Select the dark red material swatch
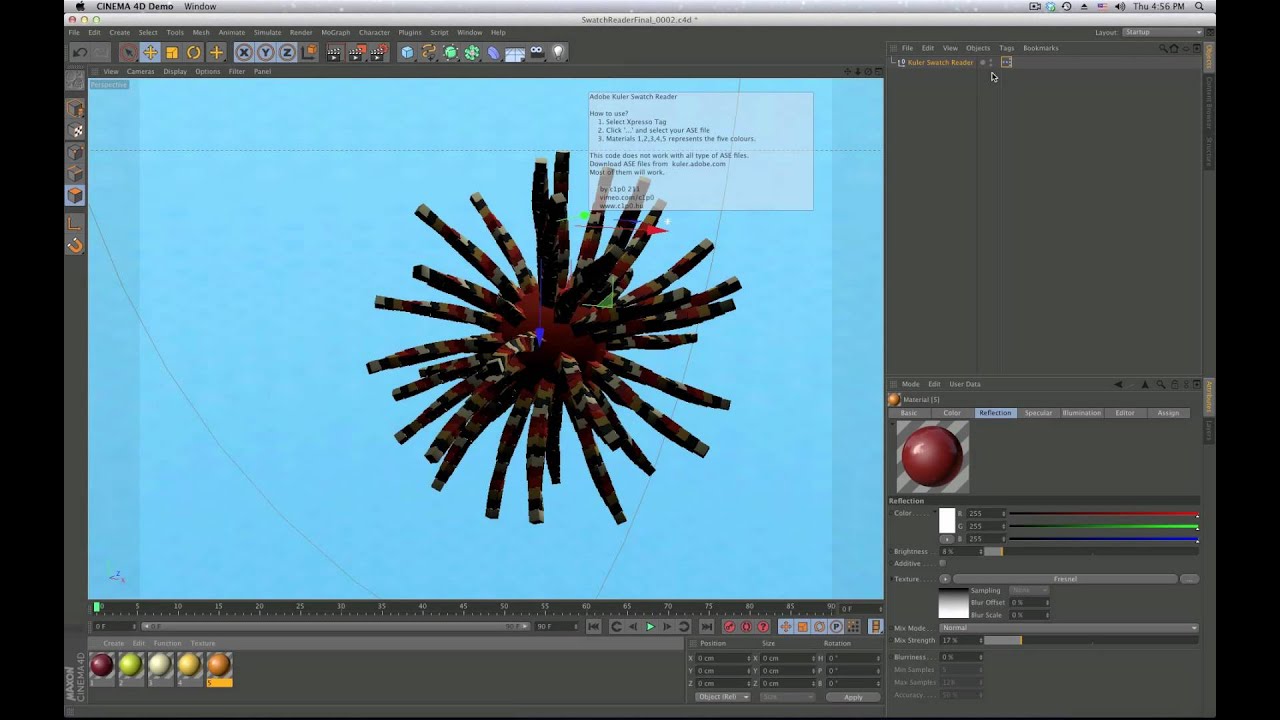The height and width of the screenshot is (720, 1280). click(x=101, y=666)
